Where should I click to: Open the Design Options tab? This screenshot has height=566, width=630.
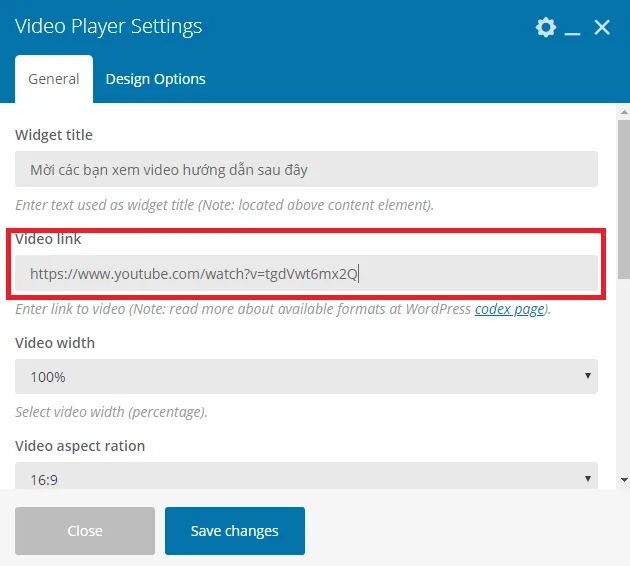point(155,79)
